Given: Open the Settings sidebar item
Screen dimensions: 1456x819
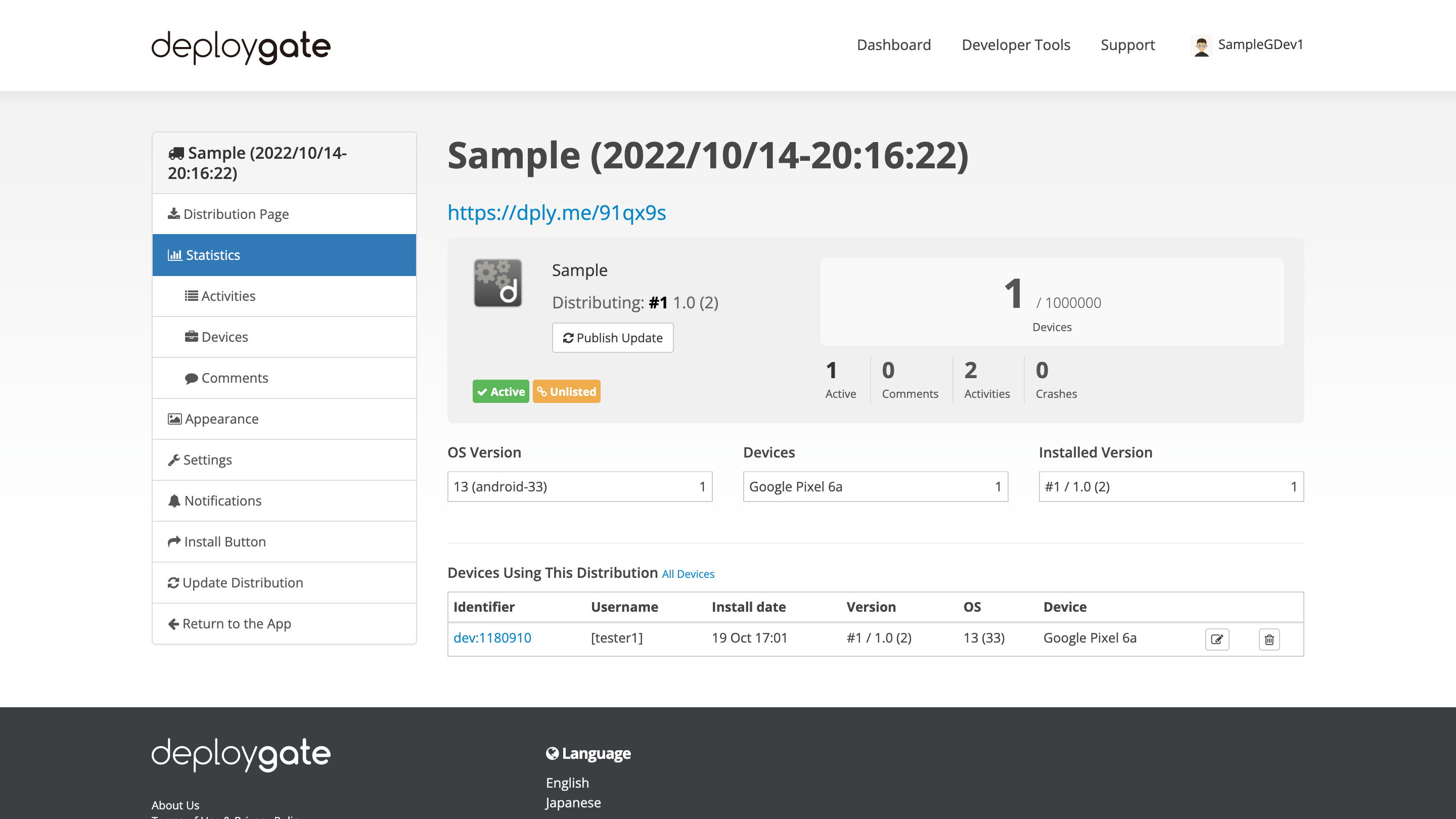Looking at the screenshot, I should [x=207, y=460].
